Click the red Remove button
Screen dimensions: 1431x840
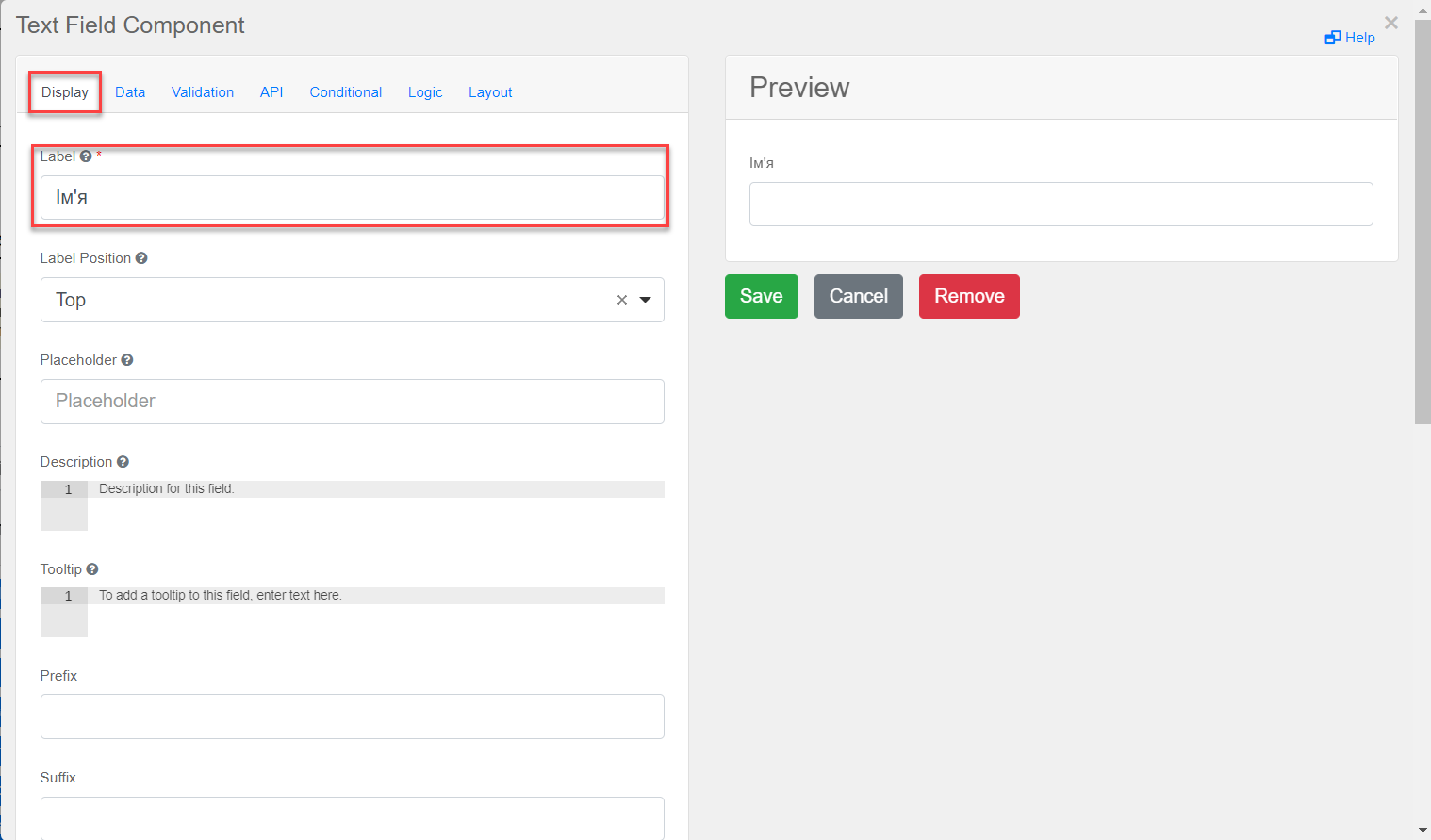[x=969, y=296]
